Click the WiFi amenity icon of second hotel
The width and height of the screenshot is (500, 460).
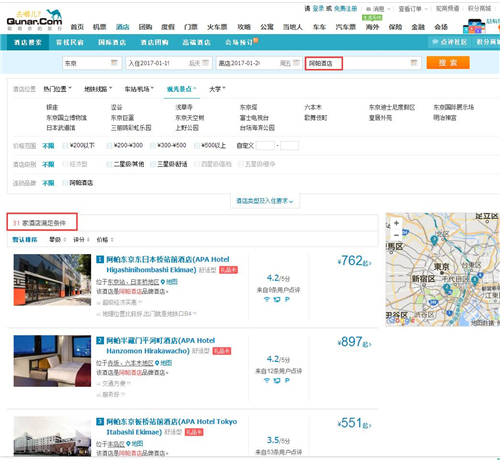coord(267,381)
